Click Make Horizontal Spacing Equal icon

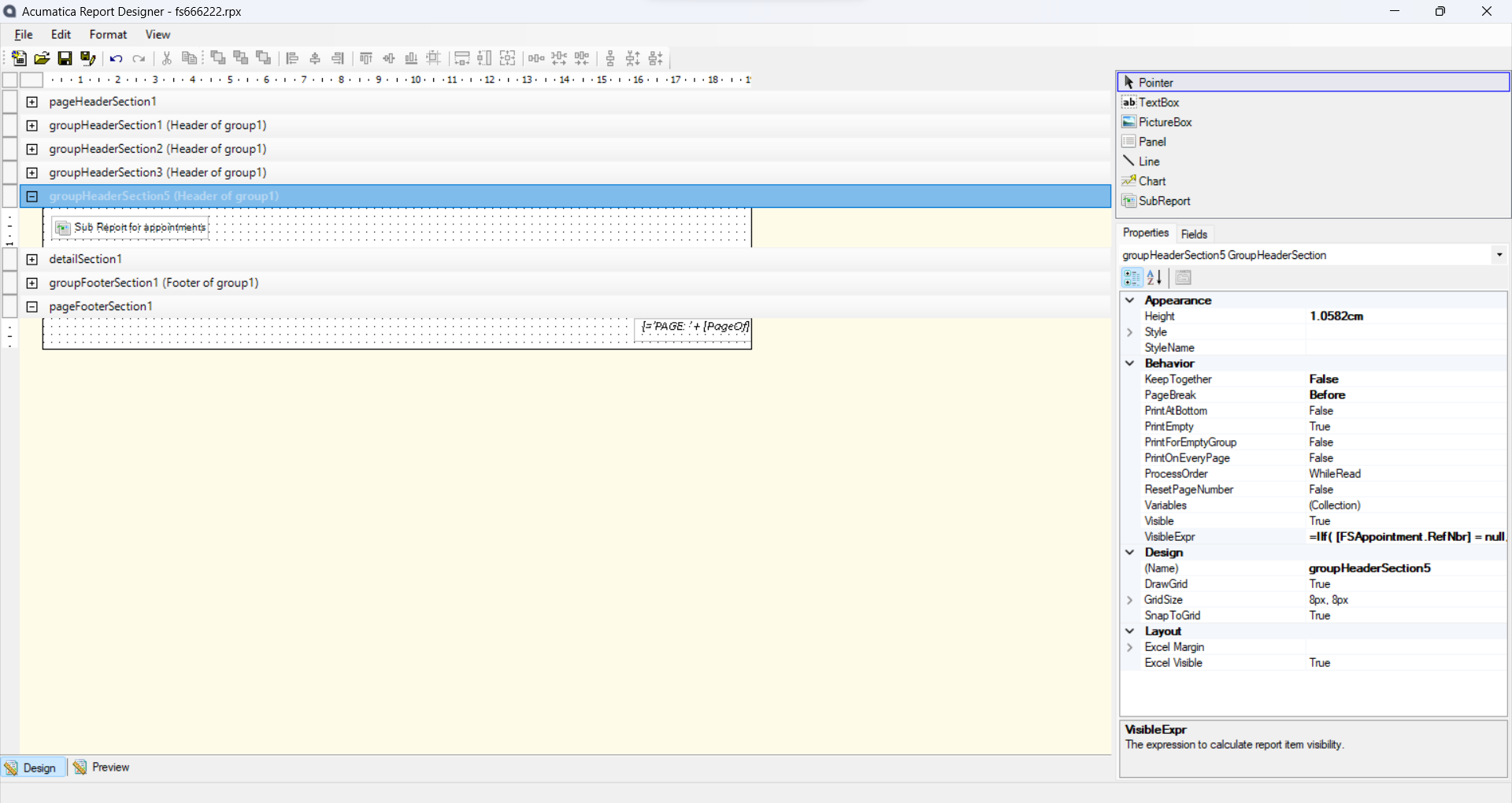tap(536, 58)
